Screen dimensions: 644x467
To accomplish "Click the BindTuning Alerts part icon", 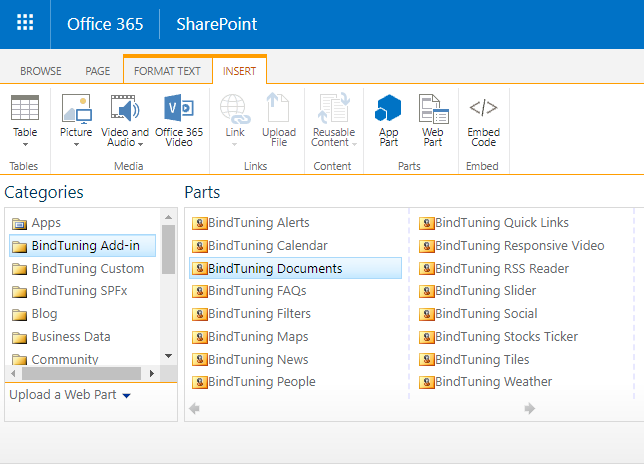I will click(x=200, y=223).
